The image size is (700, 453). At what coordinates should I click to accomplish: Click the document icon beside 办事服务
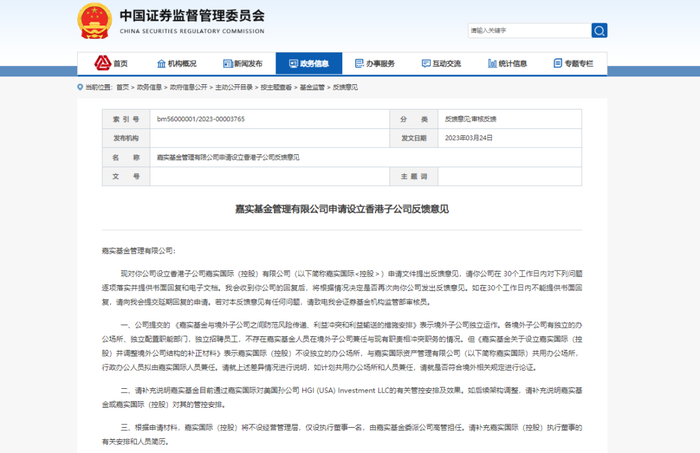point(359,63)
